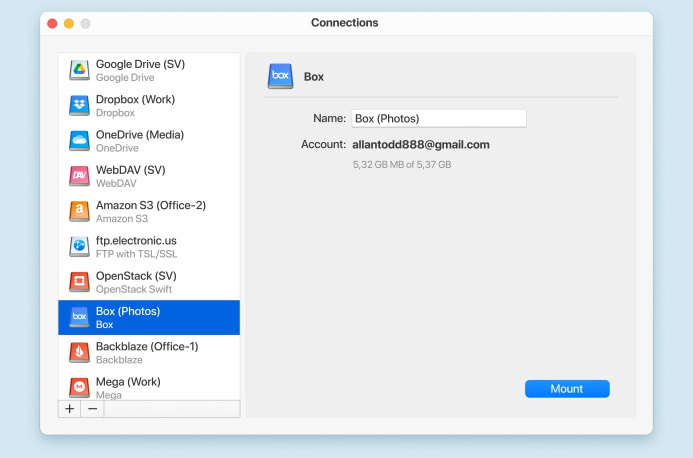Select the OpenStack (SV) connection label
This screenshot has width=693, height=458.
click(136, 276)
